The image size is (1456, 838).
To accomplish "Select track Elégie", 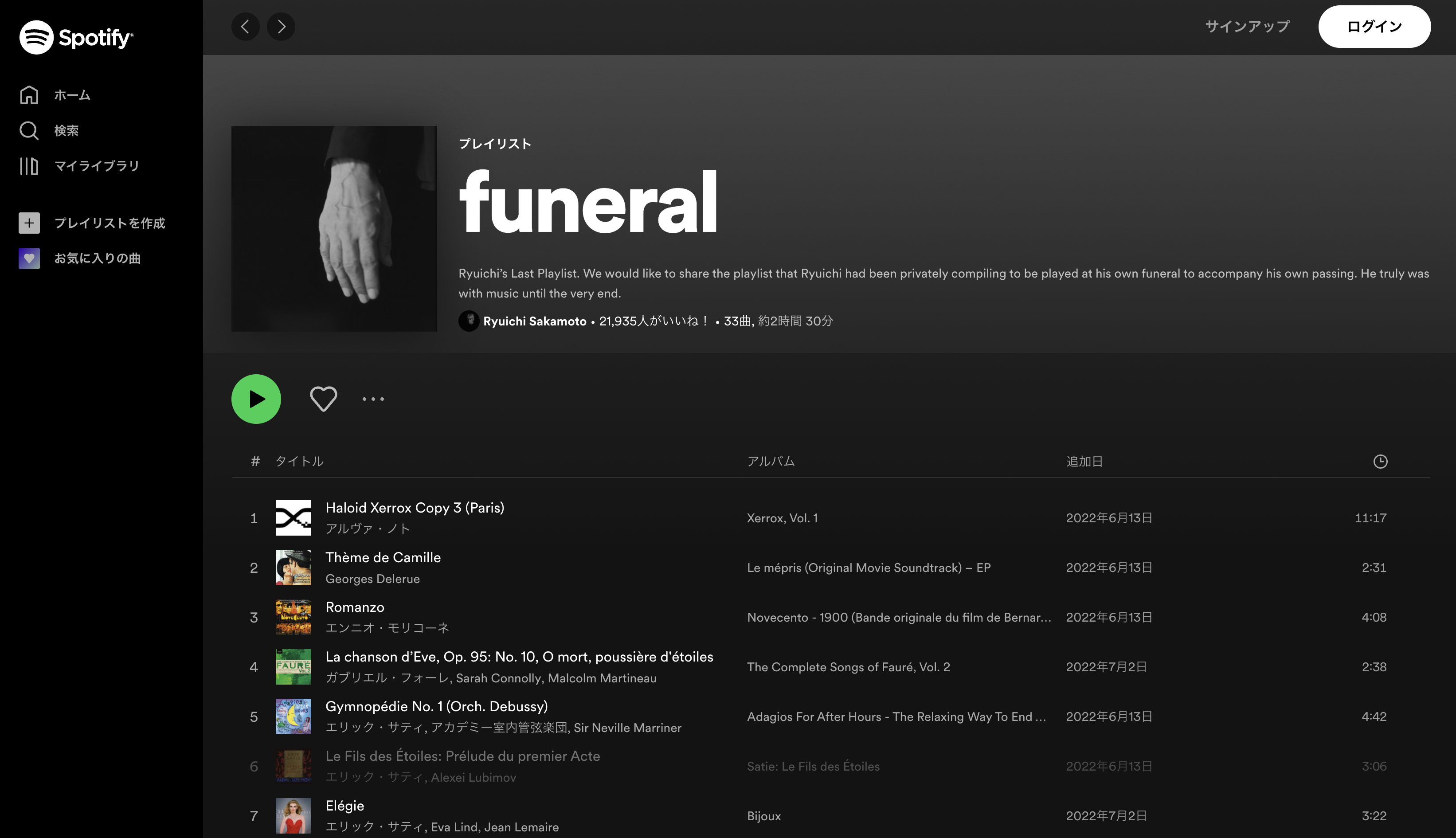I will click(345, 806).
